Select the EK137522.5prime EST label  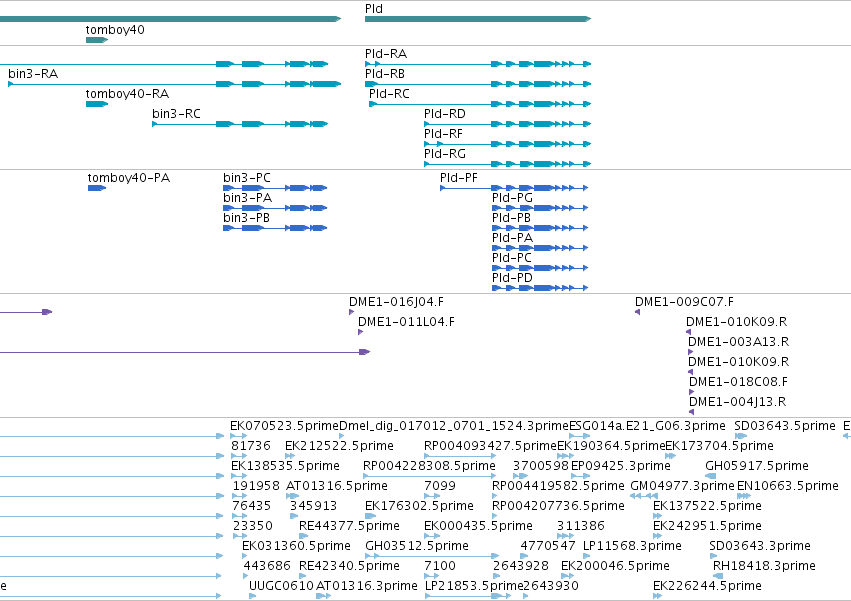point(708,507)
